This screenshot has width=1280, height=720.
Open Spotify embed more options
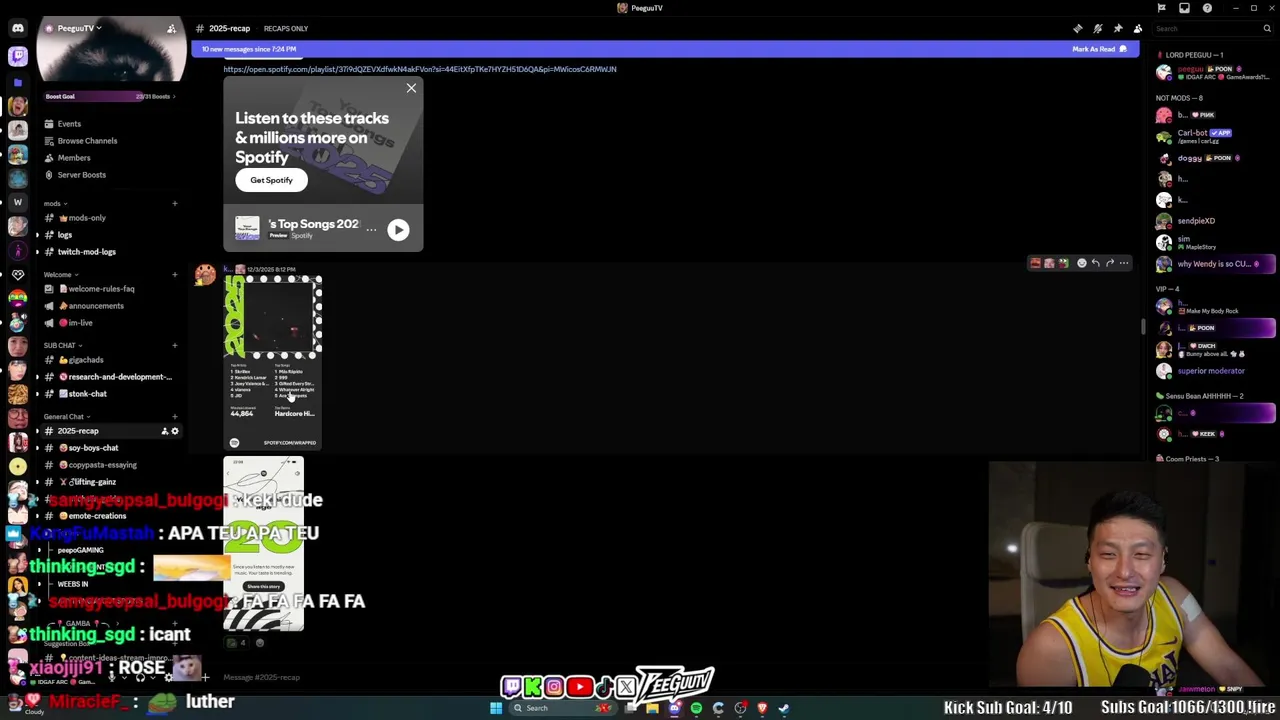371,229
